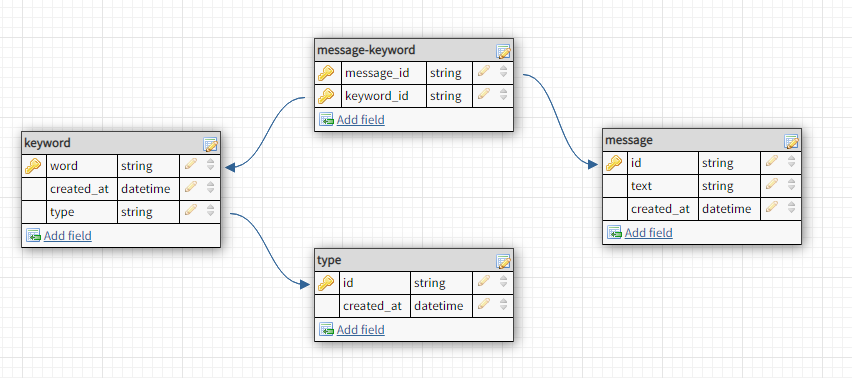Screen dimensions: 852x378
Task: Click the type field name in keyword table
Action: pyautogui.click(x=62, y=212)
